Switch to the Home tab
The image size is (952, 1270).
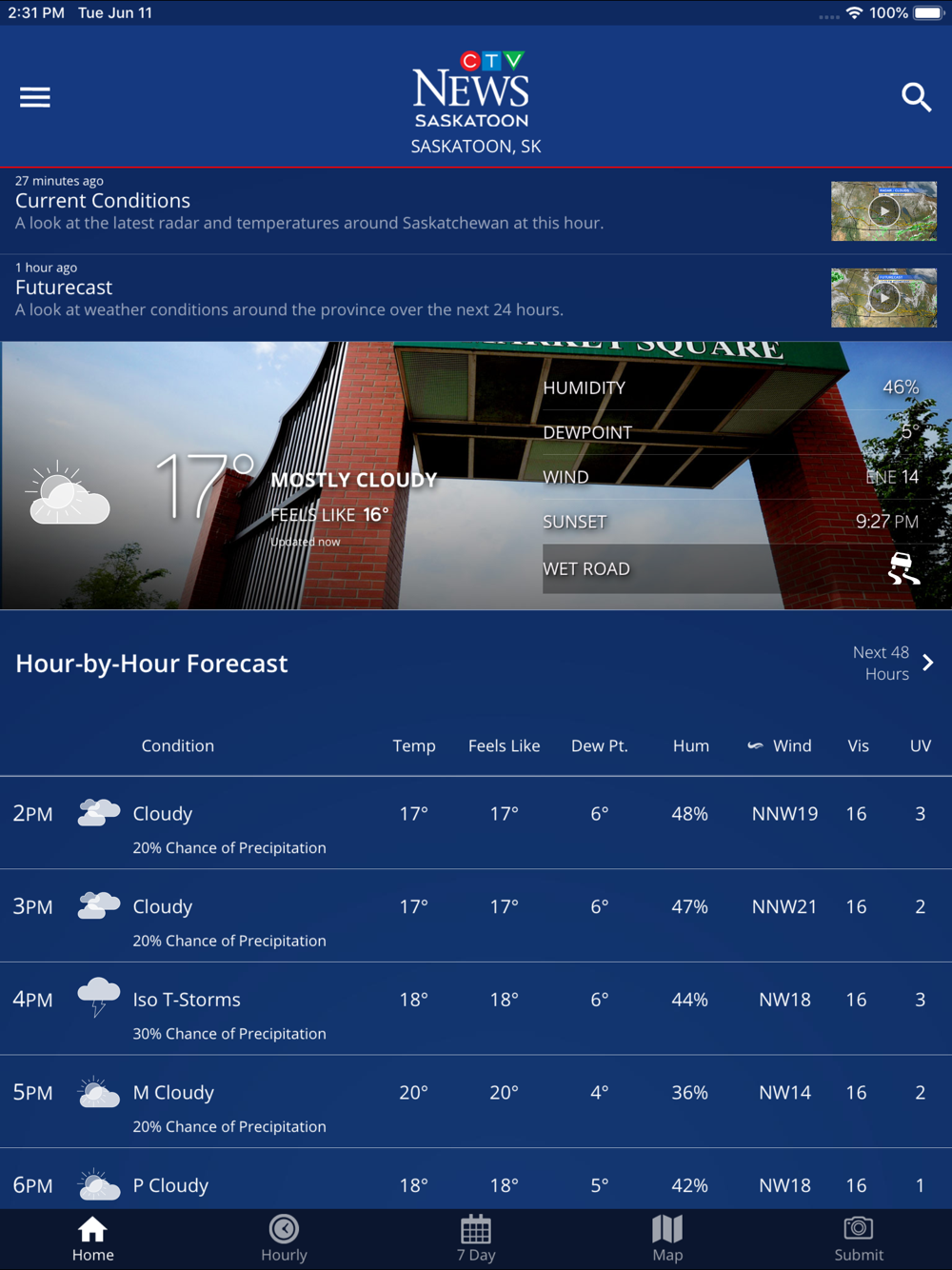tap(93, 1240)
